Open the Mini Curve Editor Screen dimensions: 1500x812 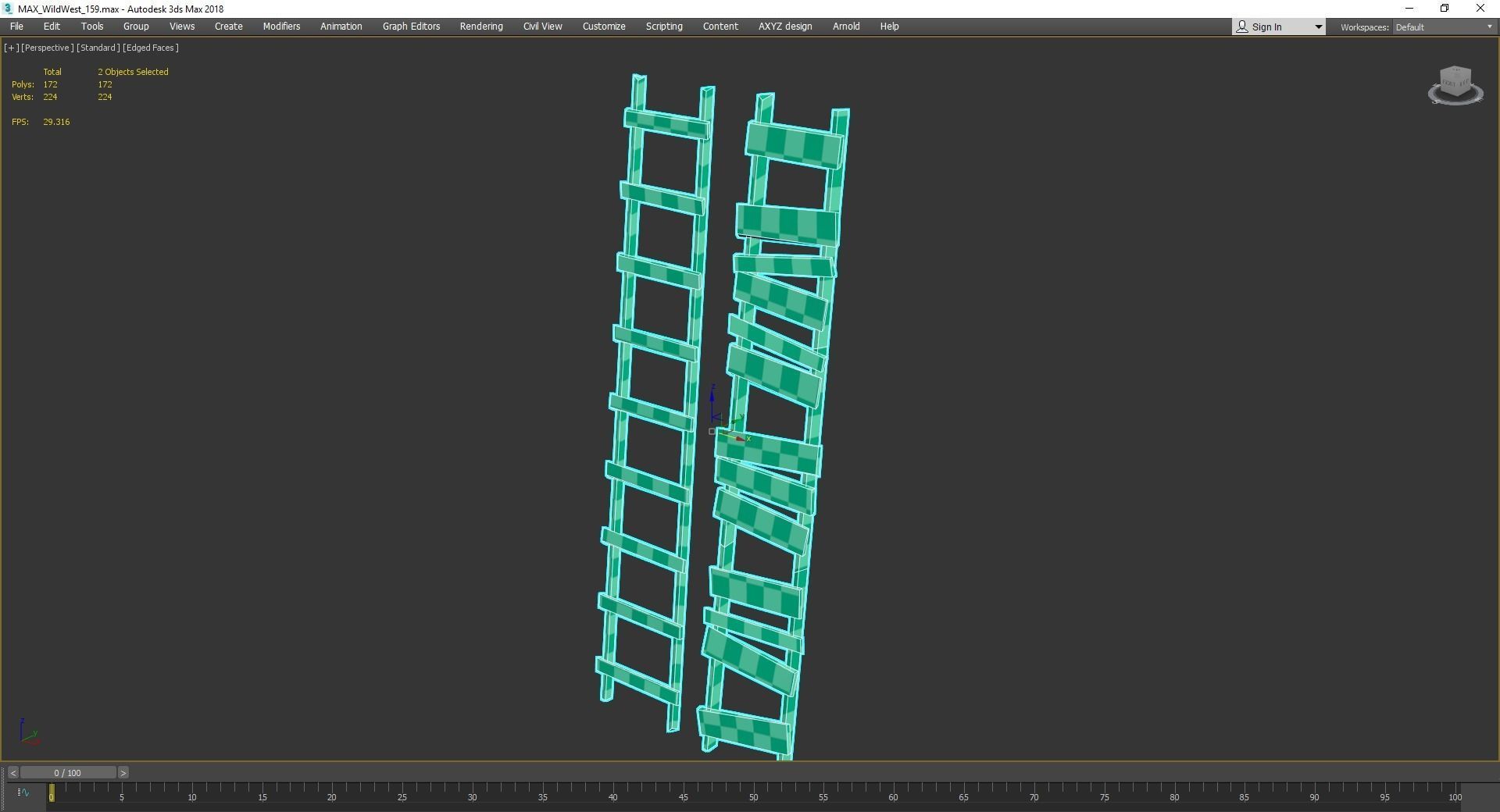[x=23, y=793]
